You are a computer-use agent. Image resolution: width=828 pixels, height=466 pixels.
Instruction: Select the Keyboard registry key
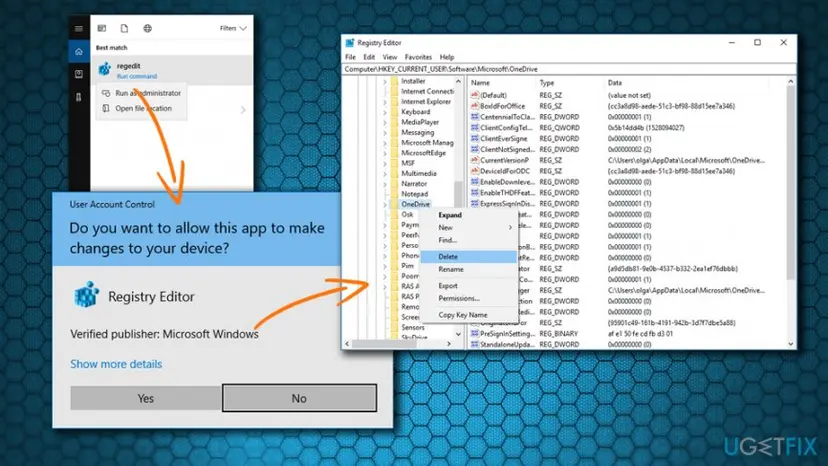(416, 112)
